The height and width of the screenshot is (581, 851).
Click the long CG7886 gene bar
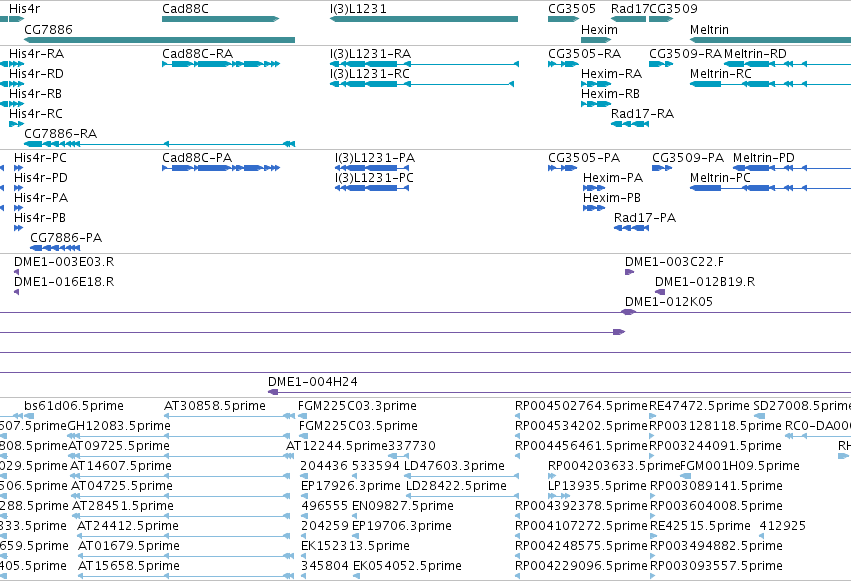160,40
